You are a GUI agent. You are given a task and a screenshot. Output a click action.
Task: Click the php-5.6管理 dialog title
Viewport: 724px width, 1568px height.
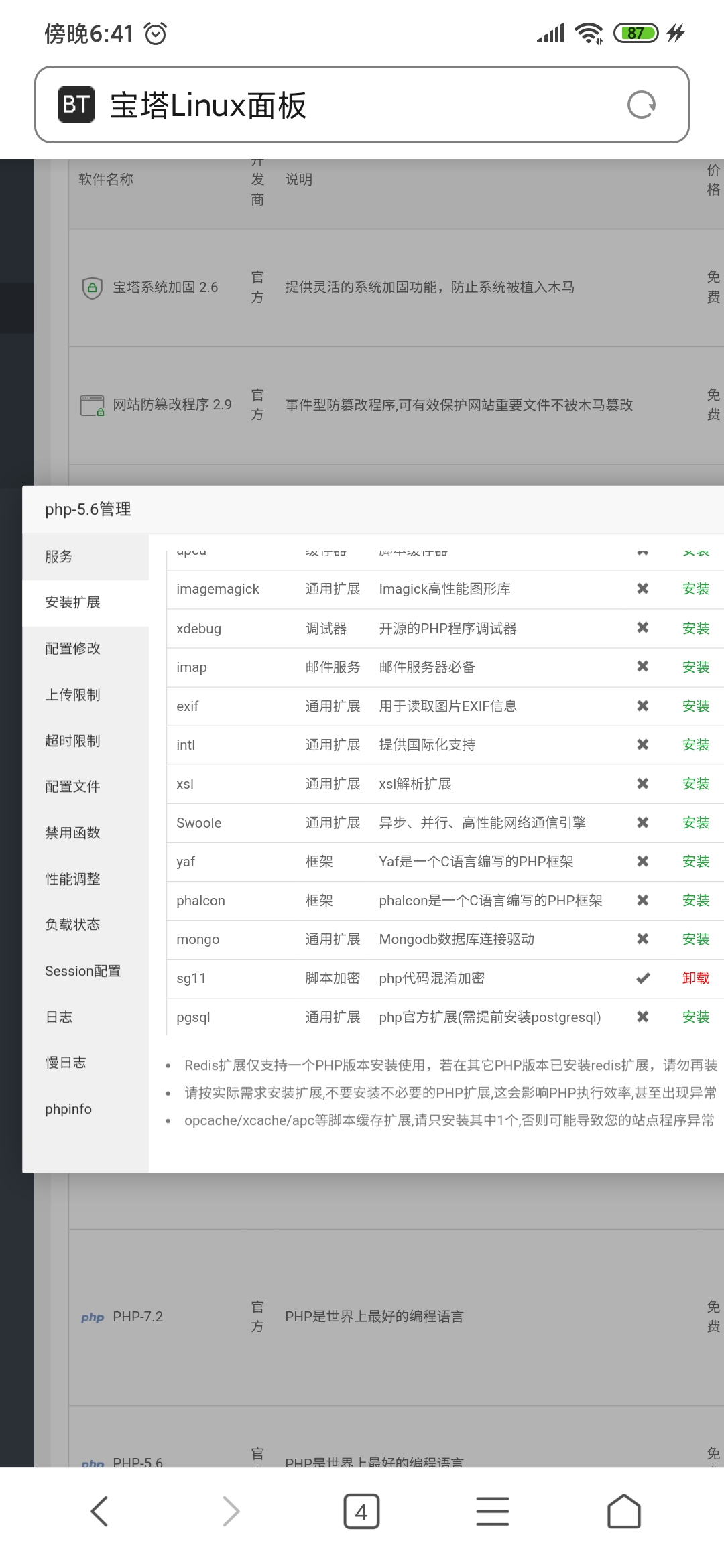[x=88, y=509]
